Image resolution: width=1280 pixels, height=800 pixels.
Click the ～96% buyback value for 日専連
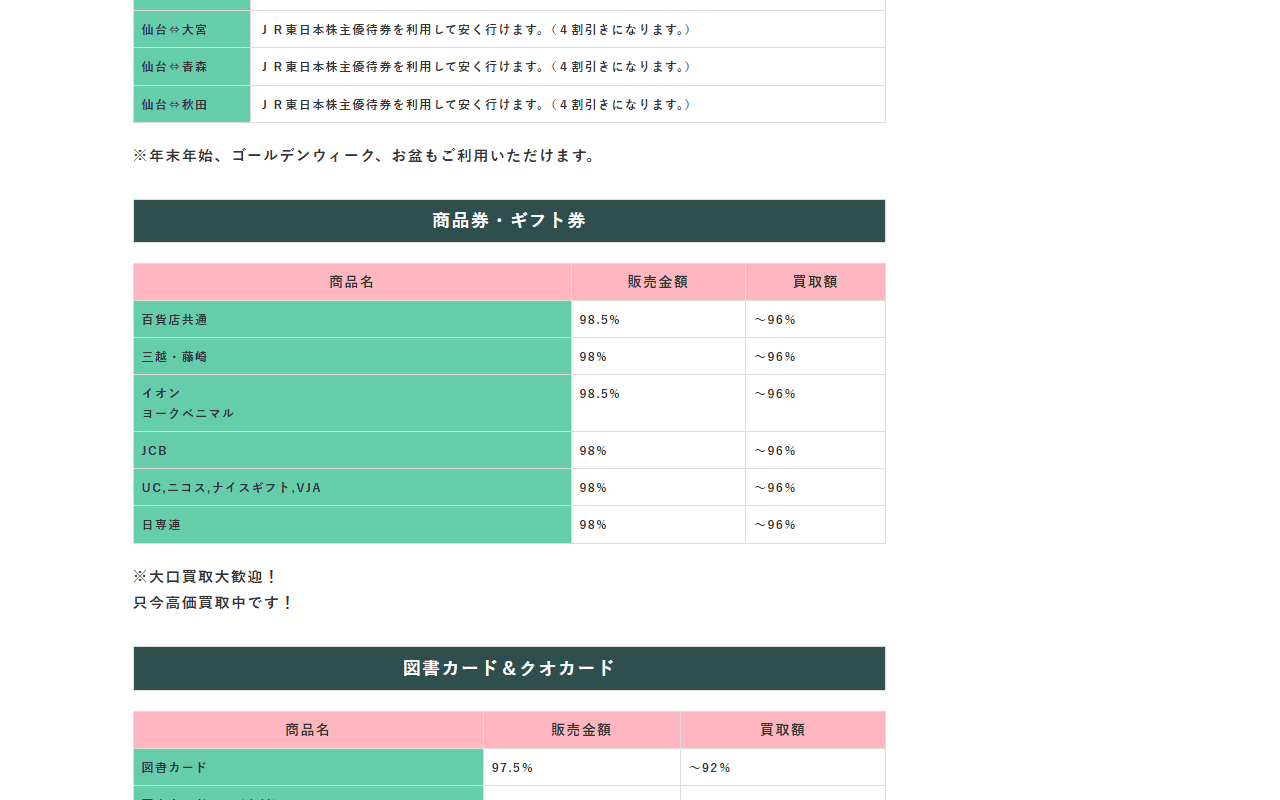point(775,525)
